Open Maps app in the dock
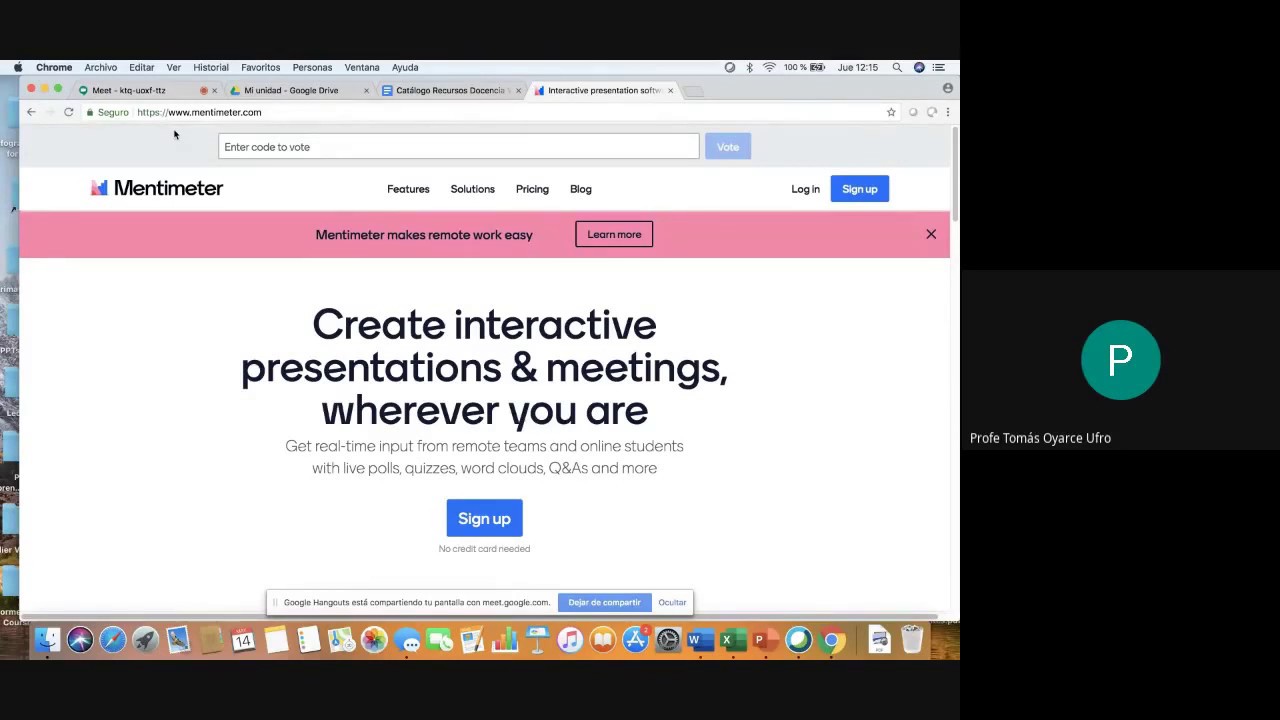The width and height of the screenshot is (1280, 720). [x=341, y=639]
